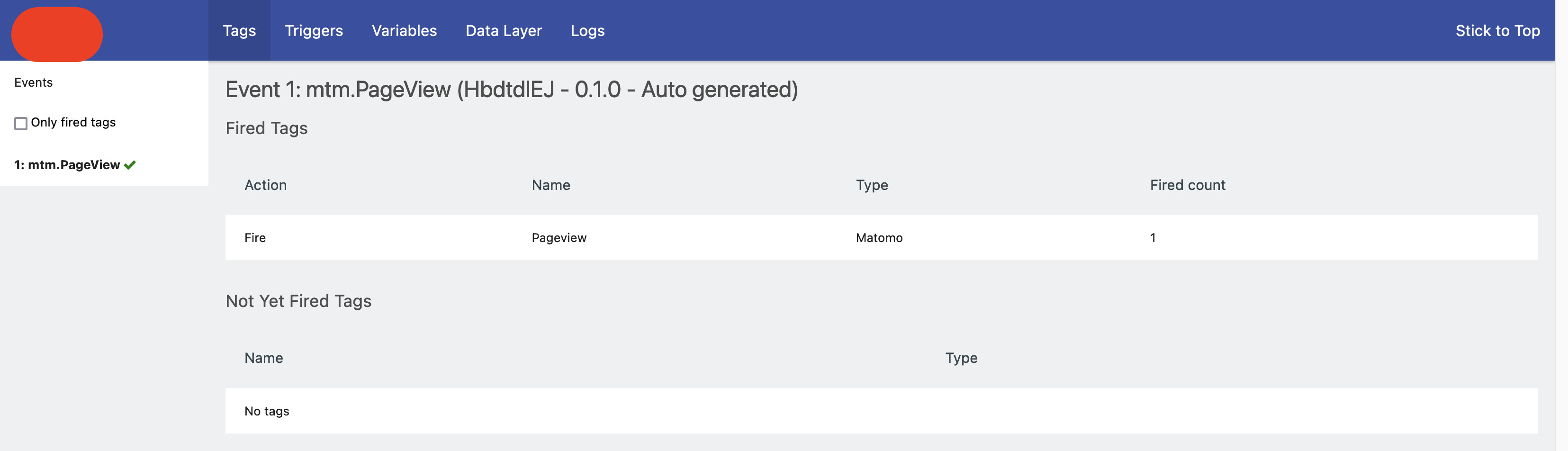Click the Fired Tags section heading
This screenshot has width=1568, height=451.
[x=267, y=128]
